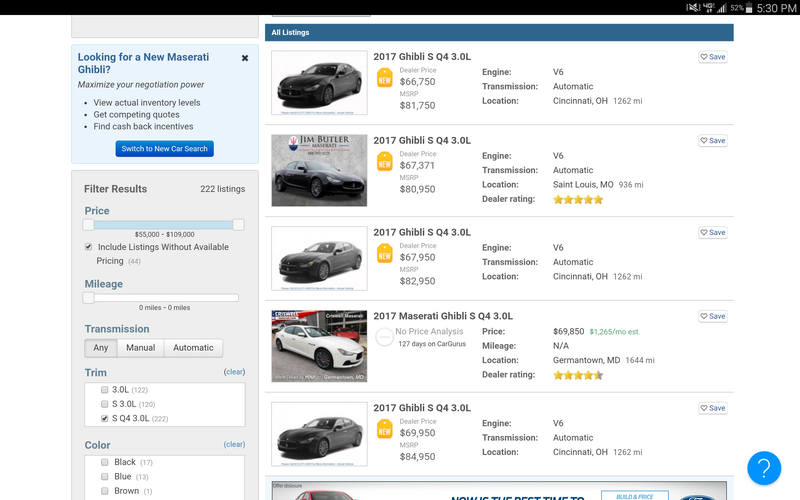Viewport: 800px width, 500px height.
Task: Close the New Maserati Ghibli promo box
Action: point(245,58)
